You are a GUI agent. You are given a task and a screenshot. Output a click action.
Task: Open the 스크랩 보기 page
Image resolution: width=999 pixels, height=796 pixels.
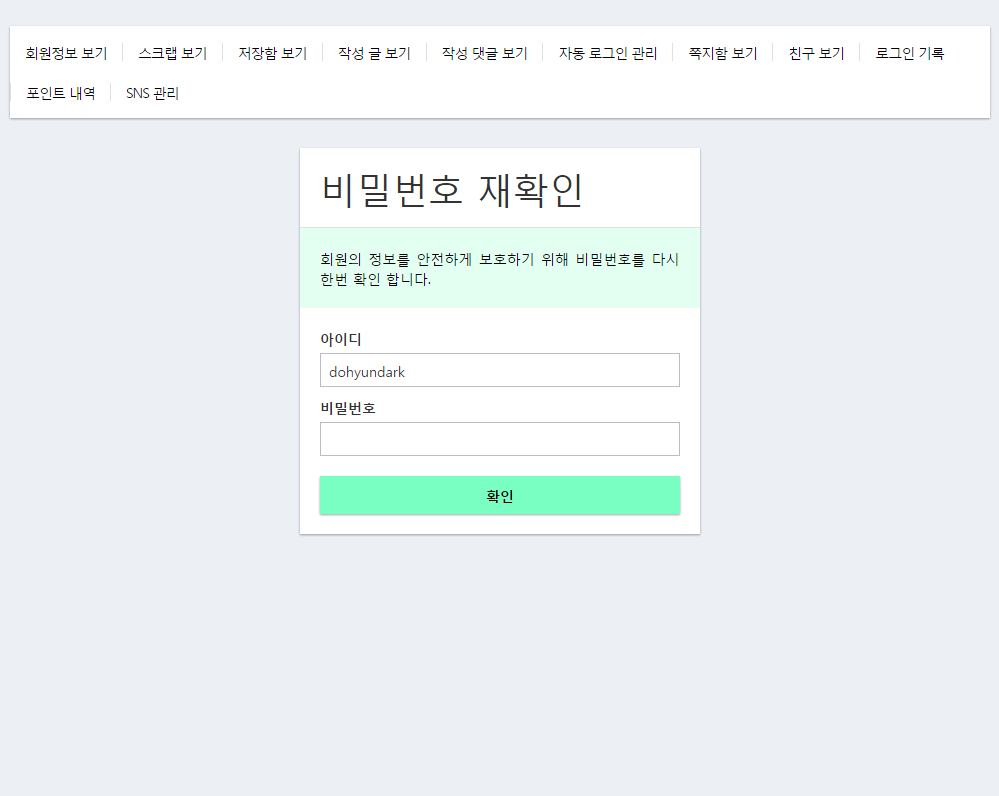pyautogui.click(x=172, y=52)
